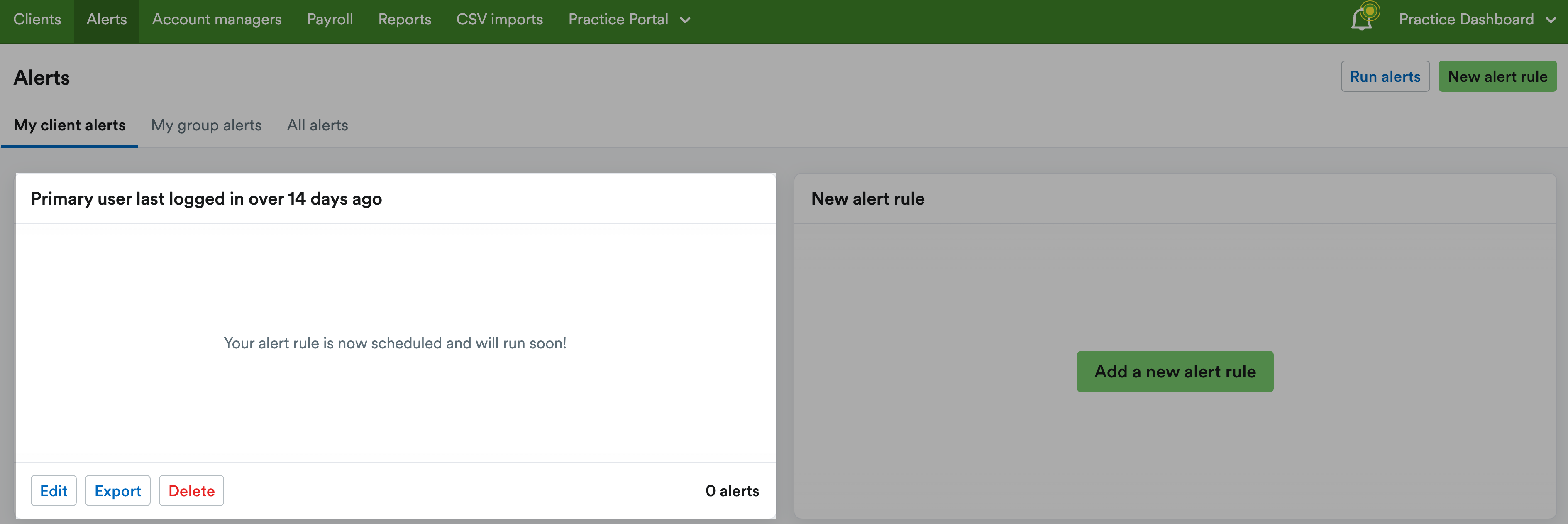Switch to My group alerts tab
This screenshot has height=524, width=1568.
pyautogui.click(x=206, y=125)
